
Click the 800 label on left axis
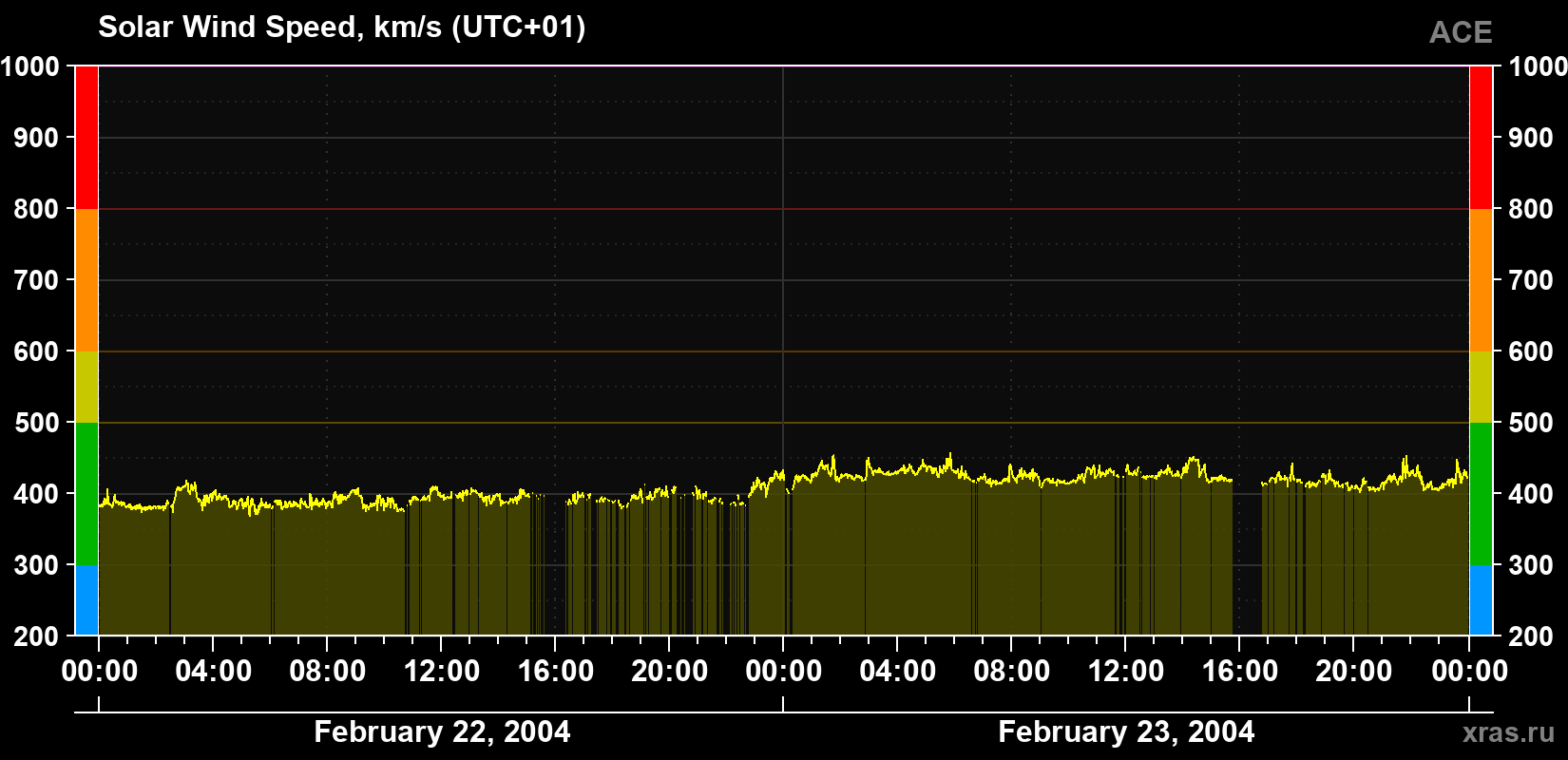tap(37, 209)
